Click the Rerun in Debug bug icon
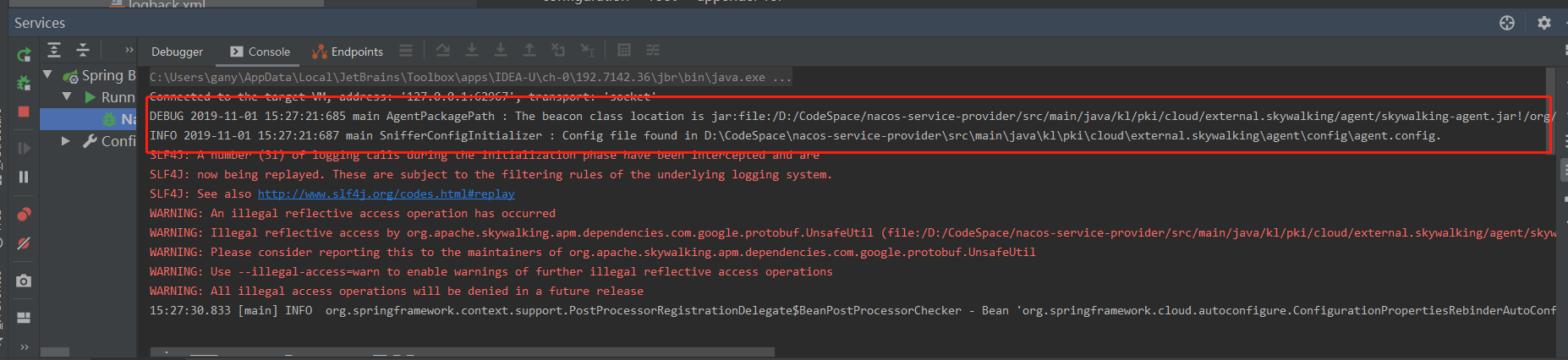 (x=24, y=83)
